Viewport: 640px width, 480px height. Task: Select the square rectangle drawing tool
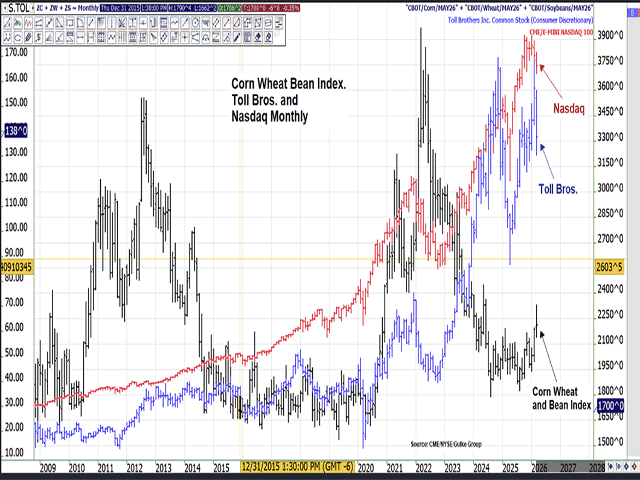point(70,23)
